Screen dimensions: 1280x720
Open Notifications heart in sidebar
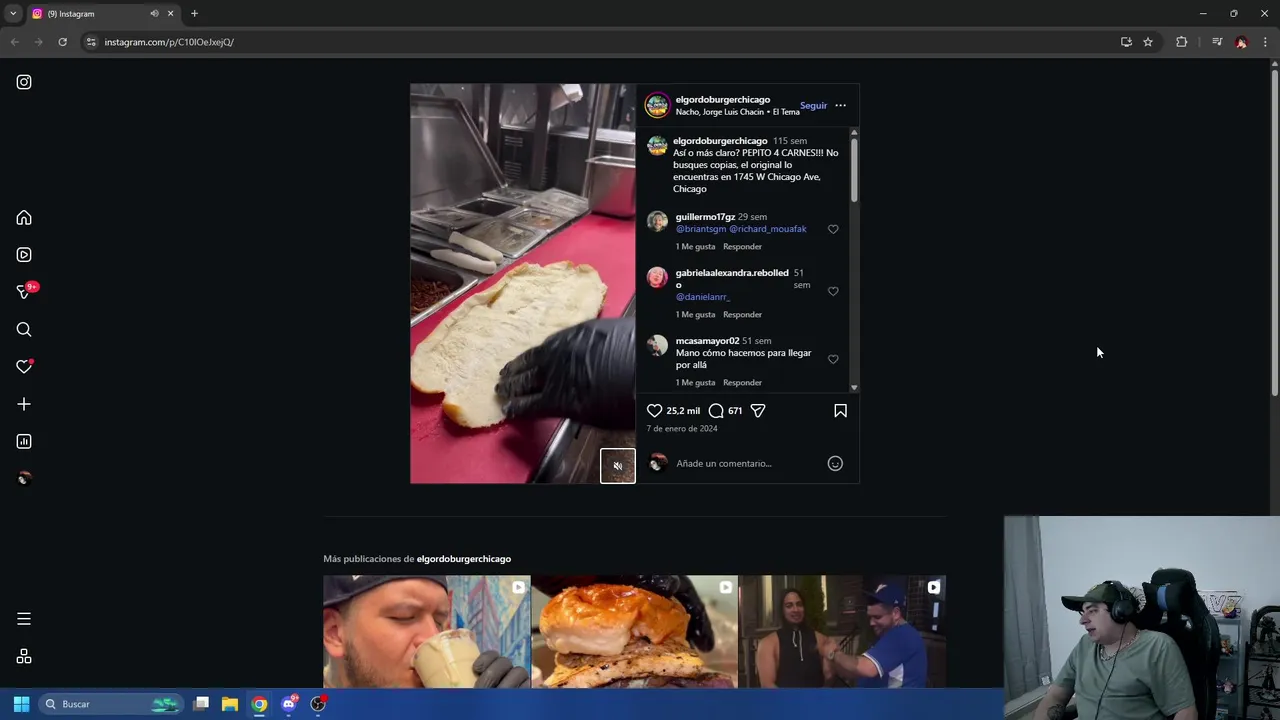click(24, 367)
